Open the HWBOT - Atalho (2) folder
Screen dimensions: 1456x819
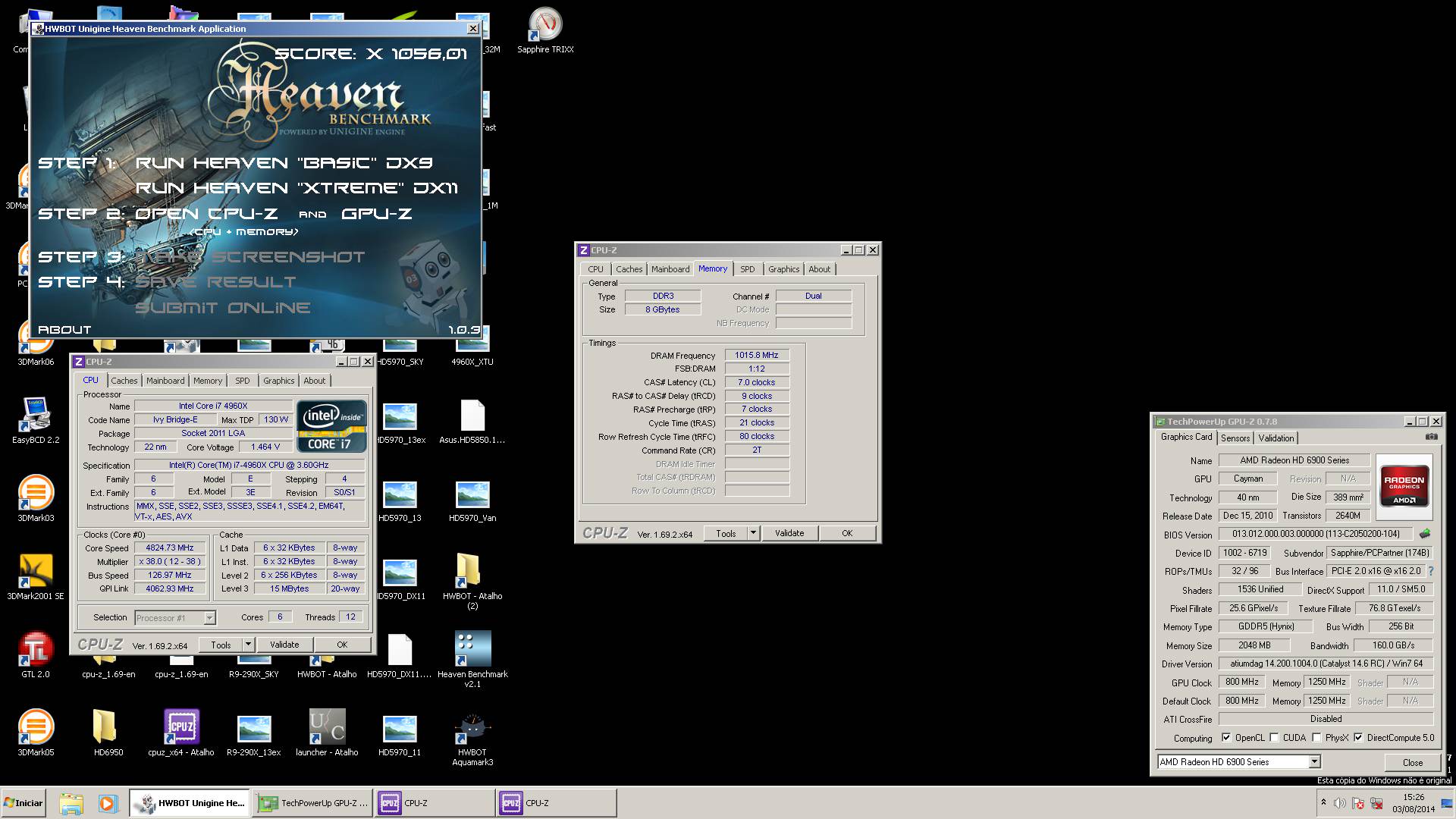click(472, 581)
